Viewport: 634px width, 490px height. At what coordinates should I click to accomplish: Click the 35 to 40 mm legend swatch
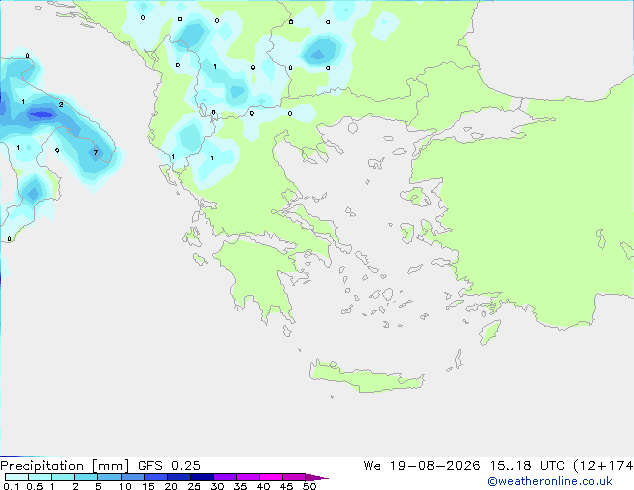click(248, 477)
